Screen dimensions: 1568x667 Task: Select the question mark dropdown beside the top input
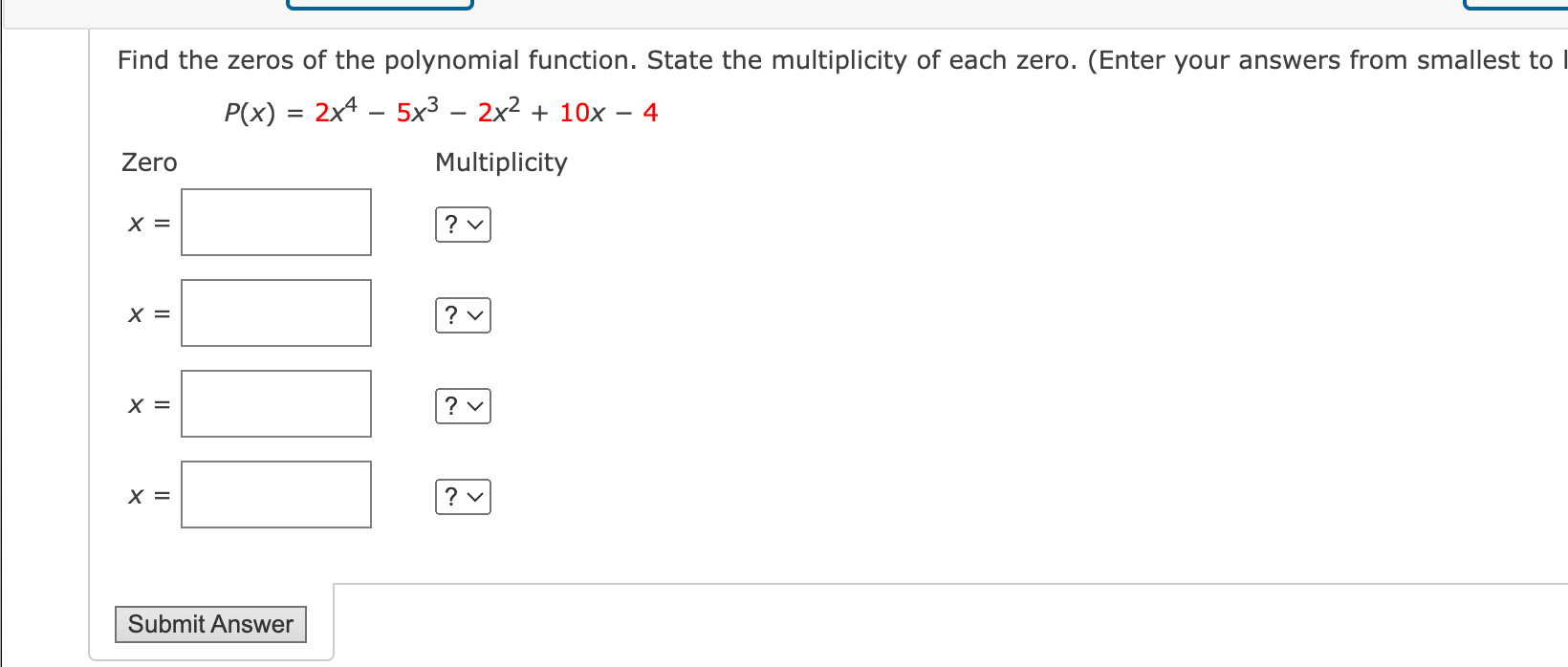463,225
